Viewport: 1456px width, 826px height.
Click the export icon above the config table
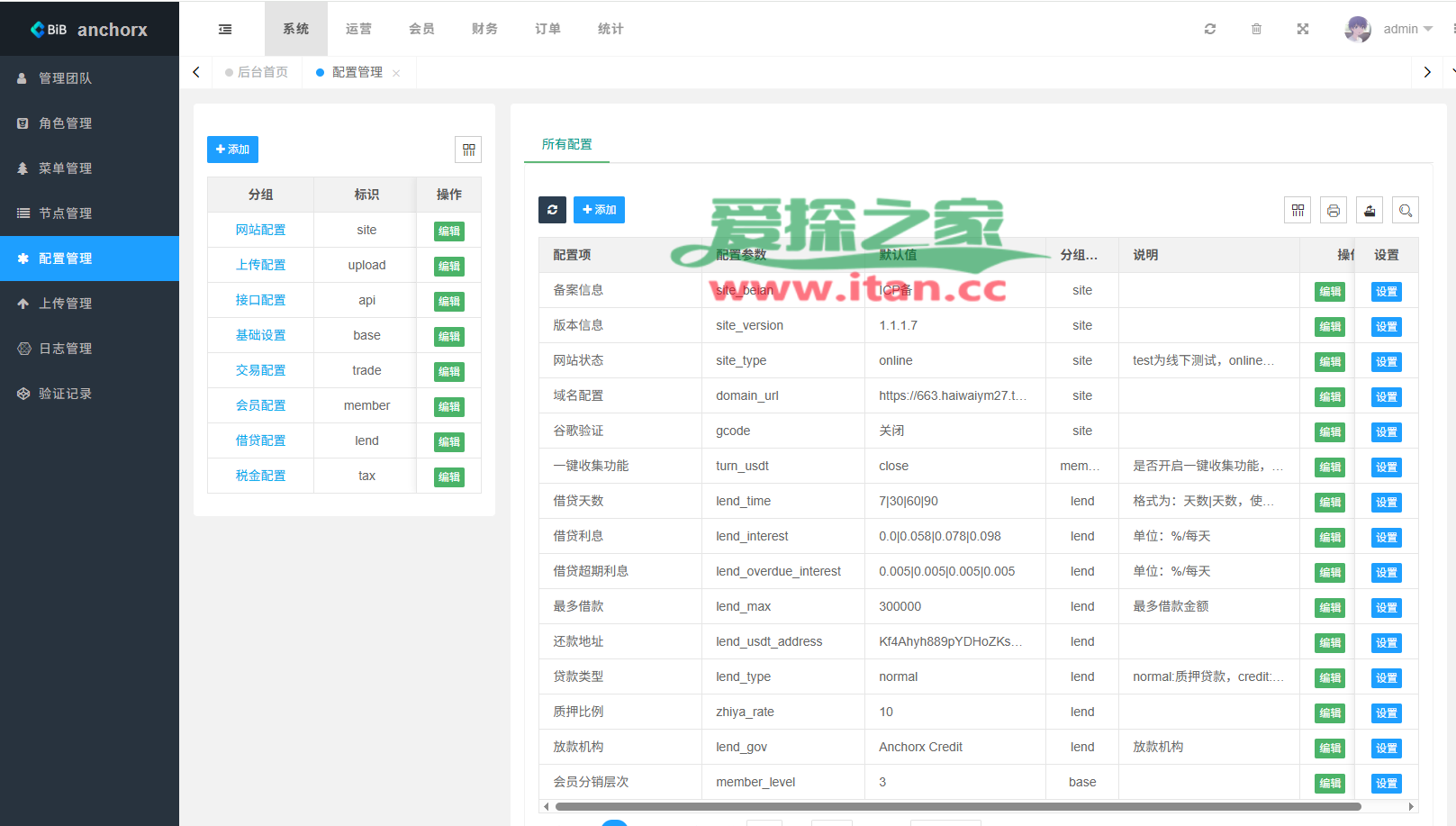coord(1370,210)
